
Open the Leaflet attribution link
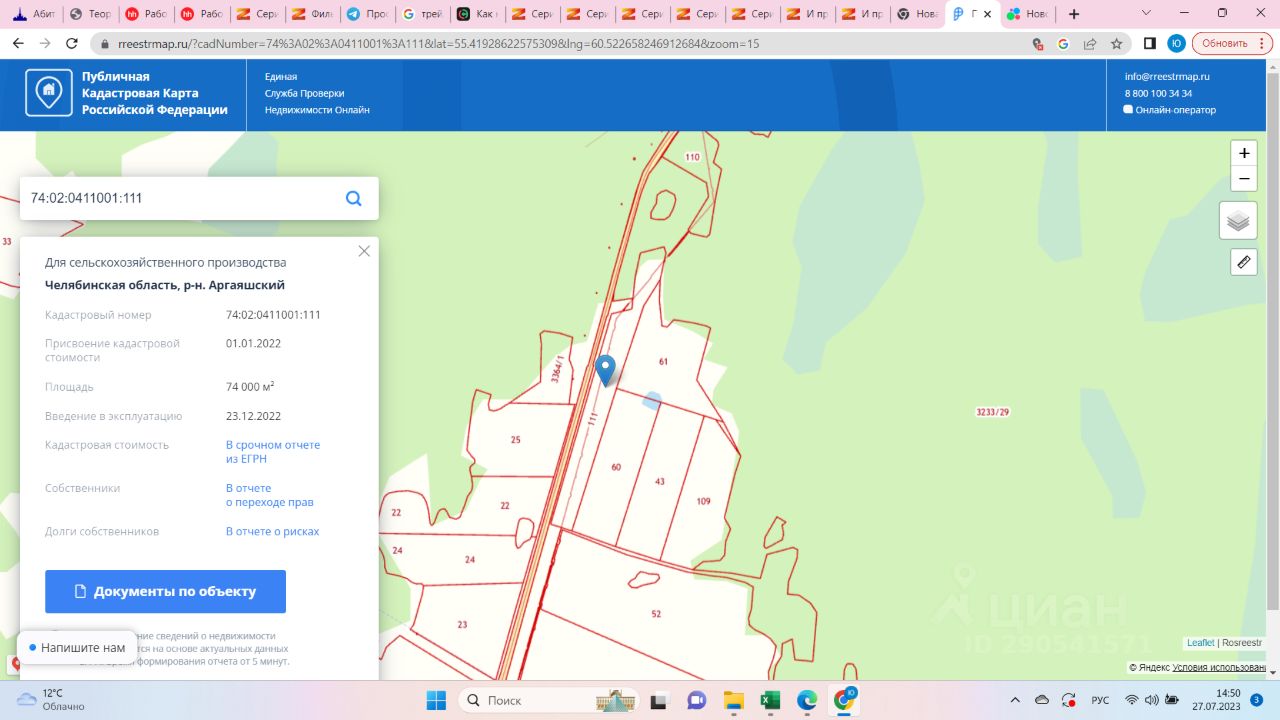coord(1200,643)
